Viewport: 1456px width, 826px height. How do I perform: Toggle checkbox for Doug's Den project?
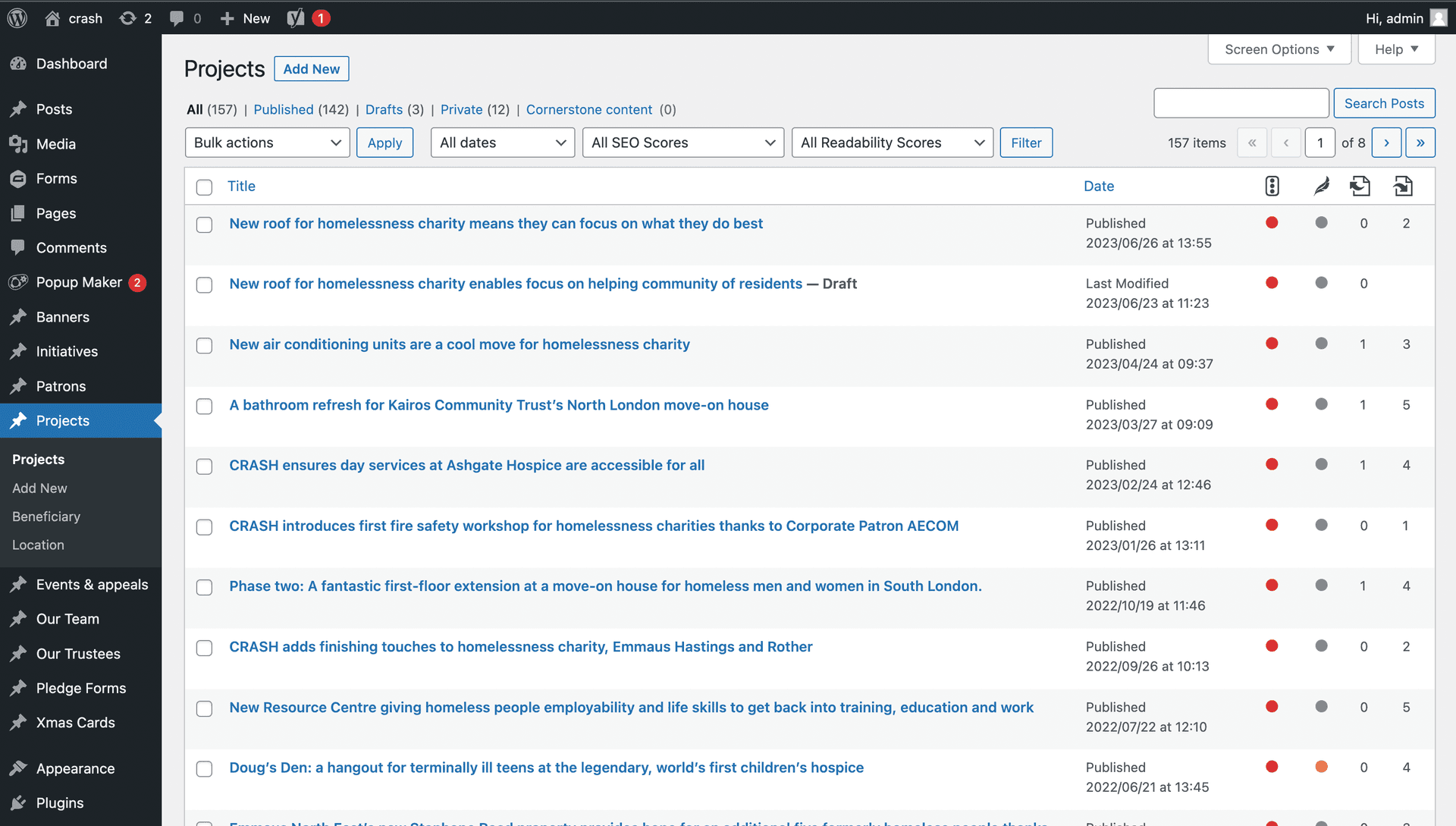click(x=204, y=768)
